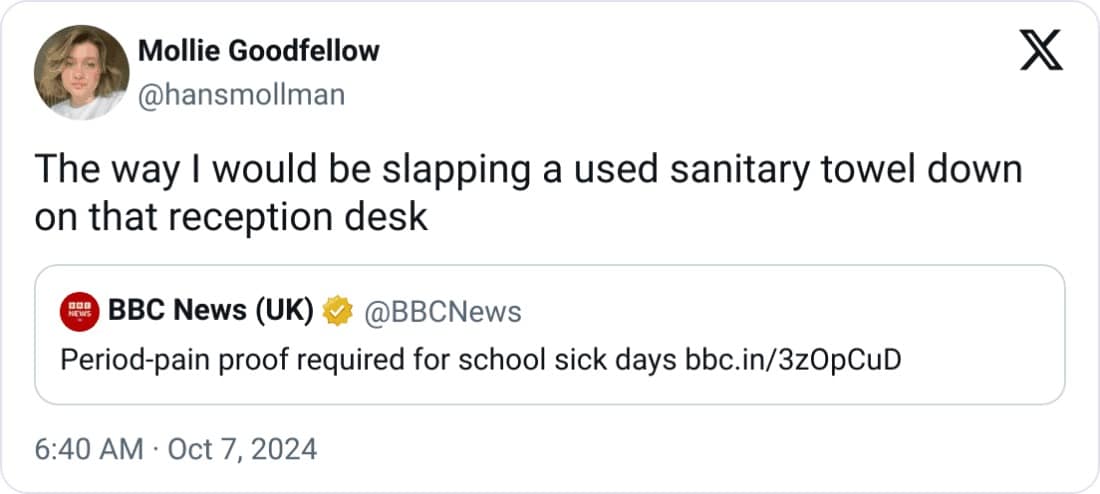
Task: Select the word "slapping" in the tweet
Action: [472, 170]
